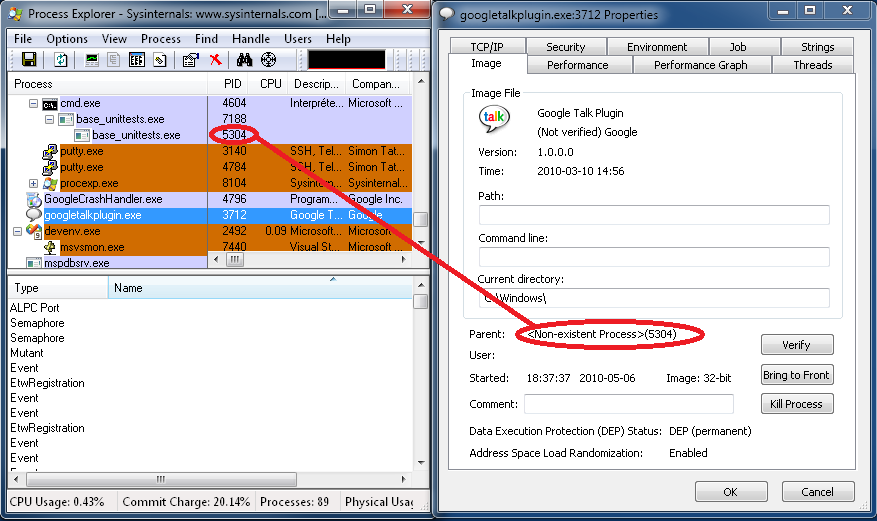Image resolution: width=877 pixels, height=521 pixels.
Task: Click the View Handles/DLLs toolbar icon
Action: (x=160, y=59)
